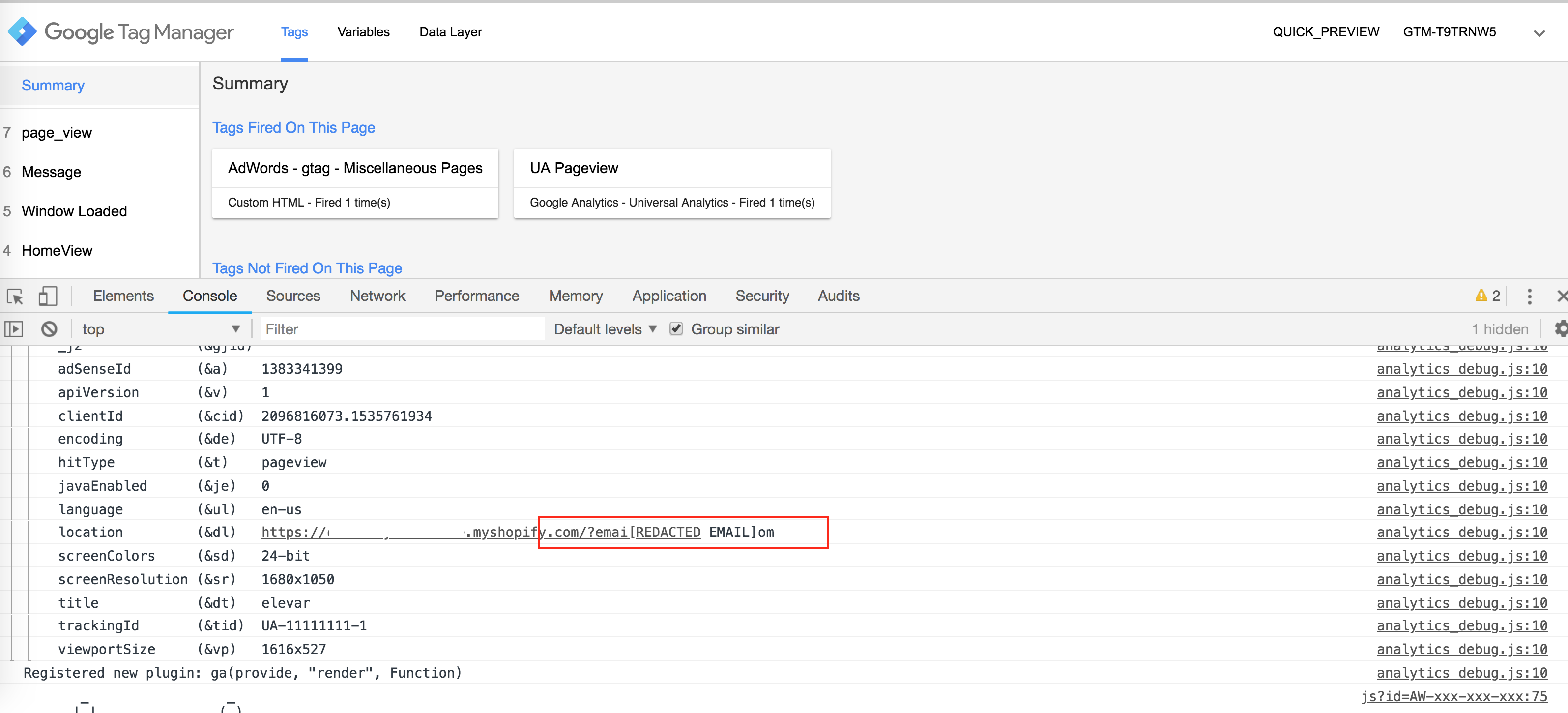Select the HomeView event
1568x713 pixels.
tap(57, 251)
